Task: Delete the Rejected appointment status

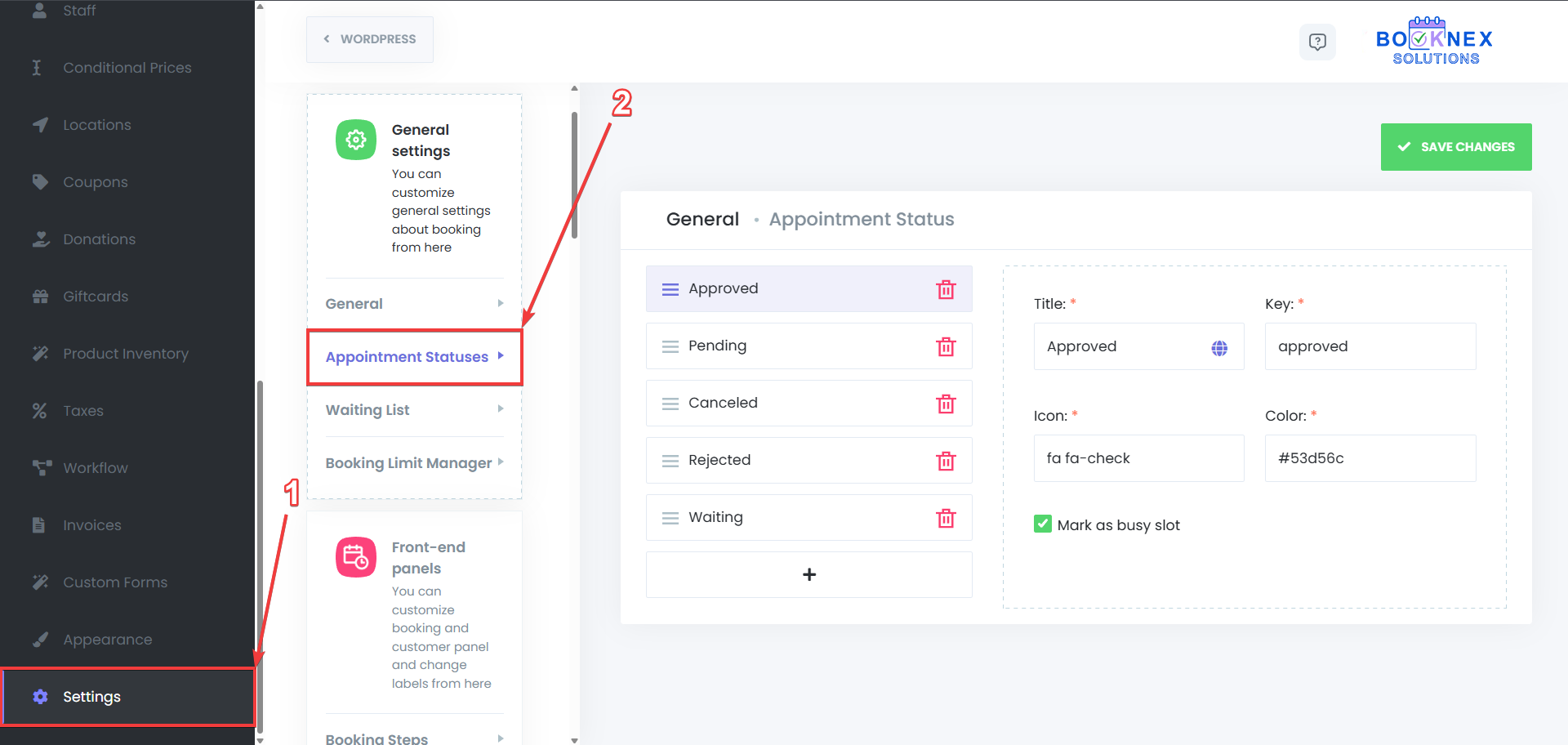Action: (x=946, y=460)
